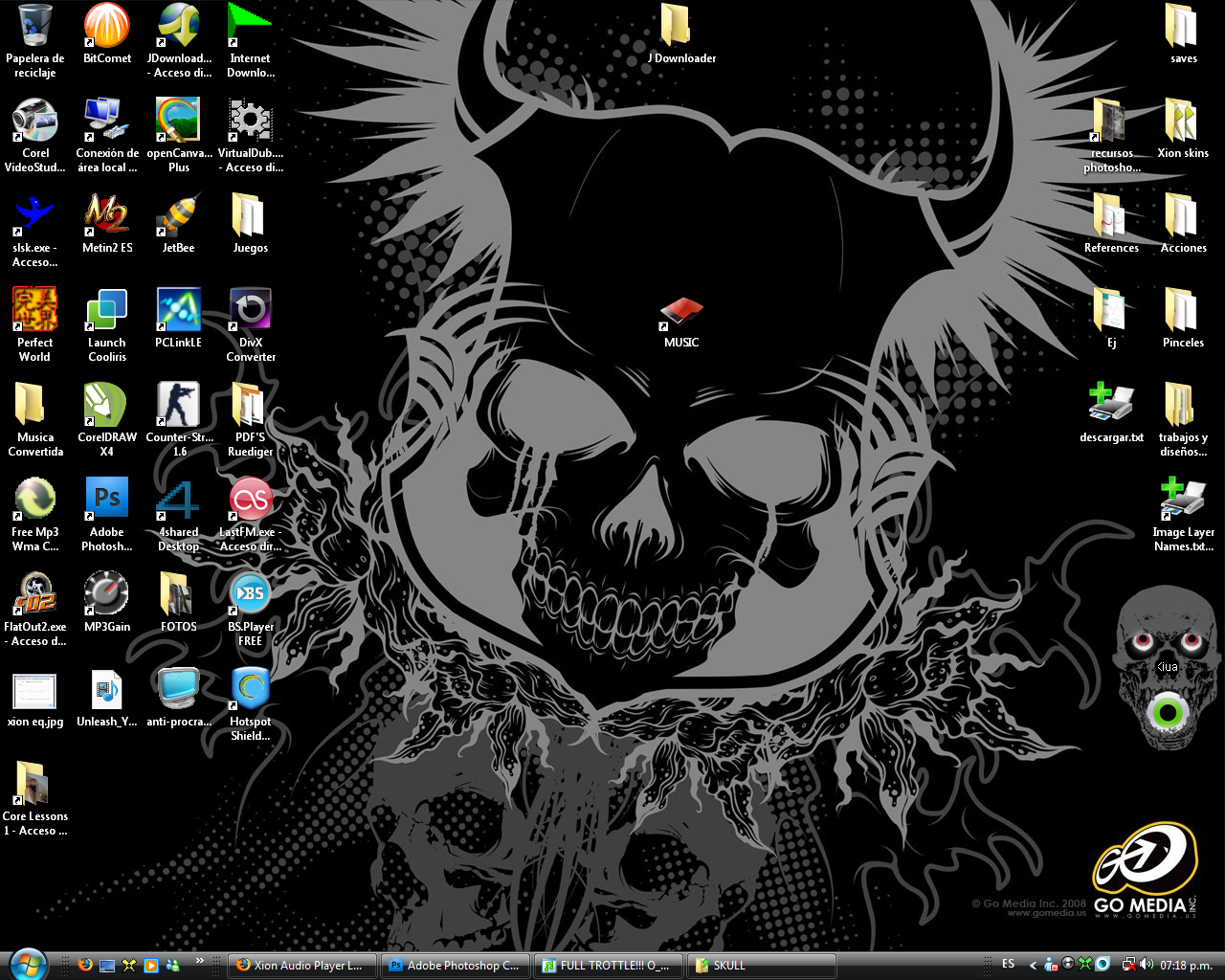Image resolution: width=1225 pixels, height=980 pixels.
Task: Click Show Desktop in Quick Launch
Action: click(107, 965)
